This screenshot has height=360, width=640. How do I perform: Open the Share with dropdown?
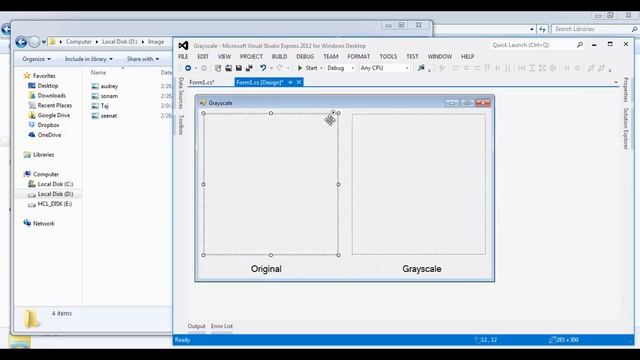143,59
